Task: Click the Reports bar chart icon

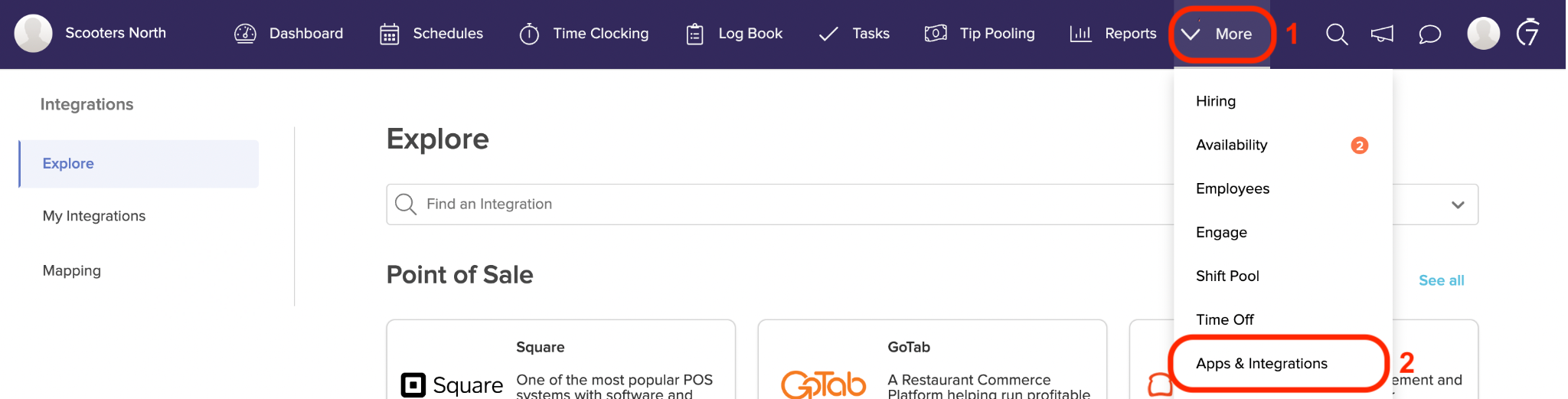Action: (x=1080, y=34)
